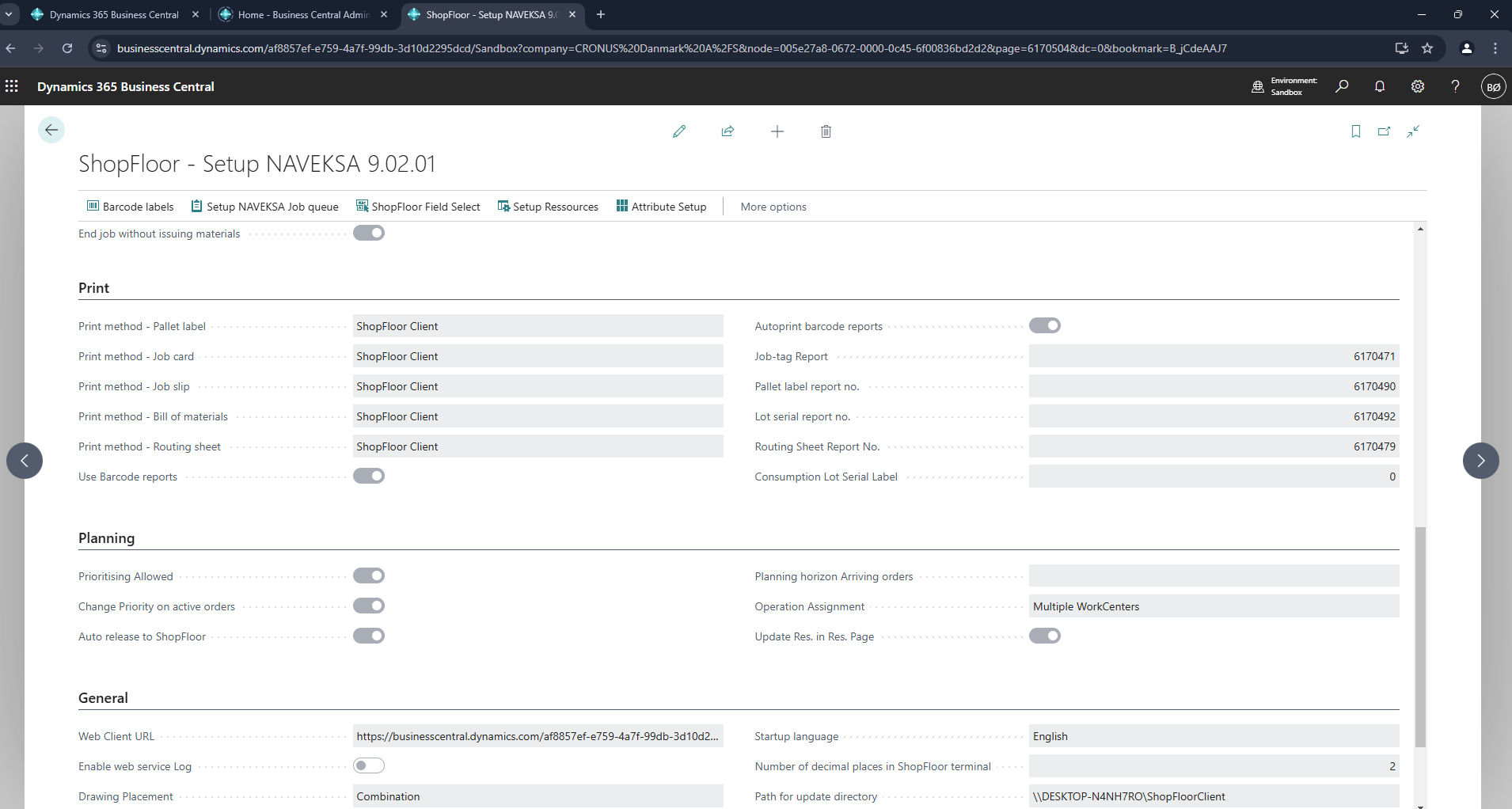Open the share icon menu
Viewport: 1512px width, 809px height.
[x=728, y=131]
